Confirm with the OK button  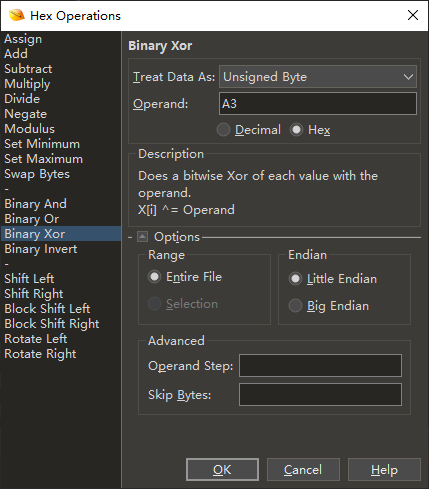222,470
